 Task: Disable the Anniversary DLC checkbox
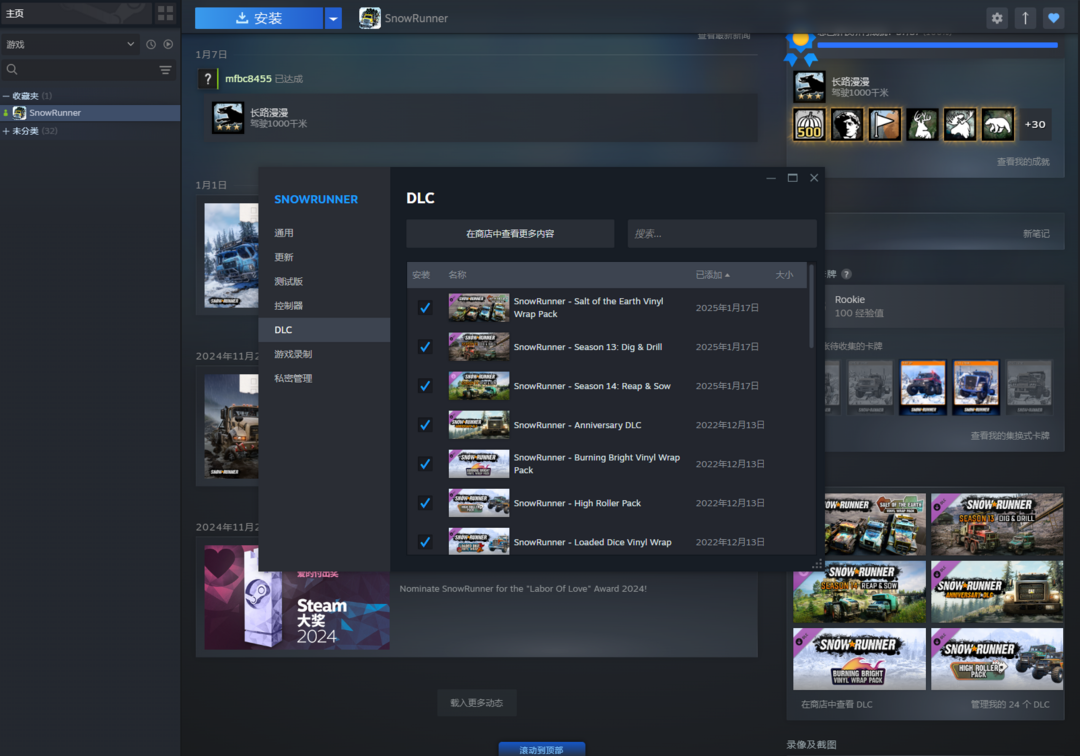coord(425,425)
